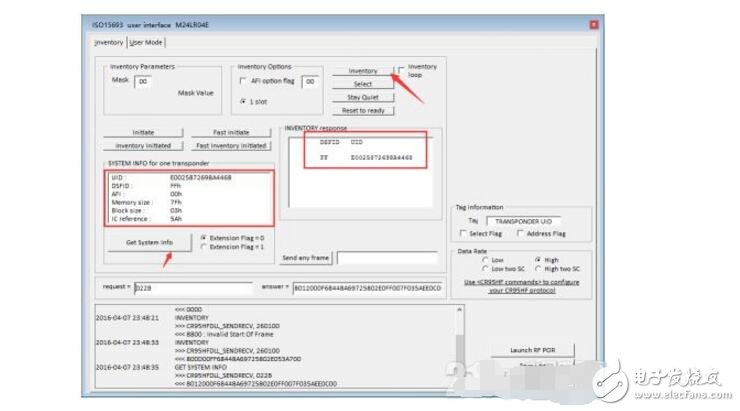
Task: Click into the Mask value field
Action: point(143,82)
